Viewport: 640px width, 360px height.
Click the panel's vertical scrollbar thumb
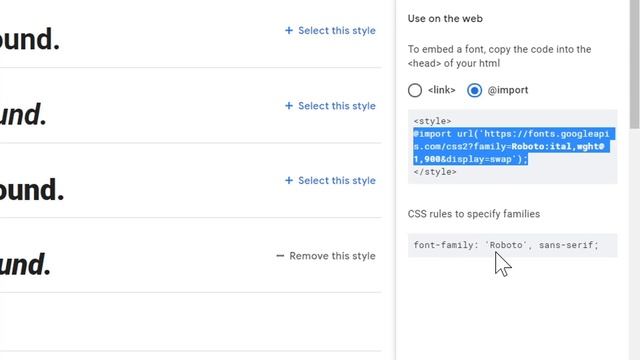coord(635,64)
